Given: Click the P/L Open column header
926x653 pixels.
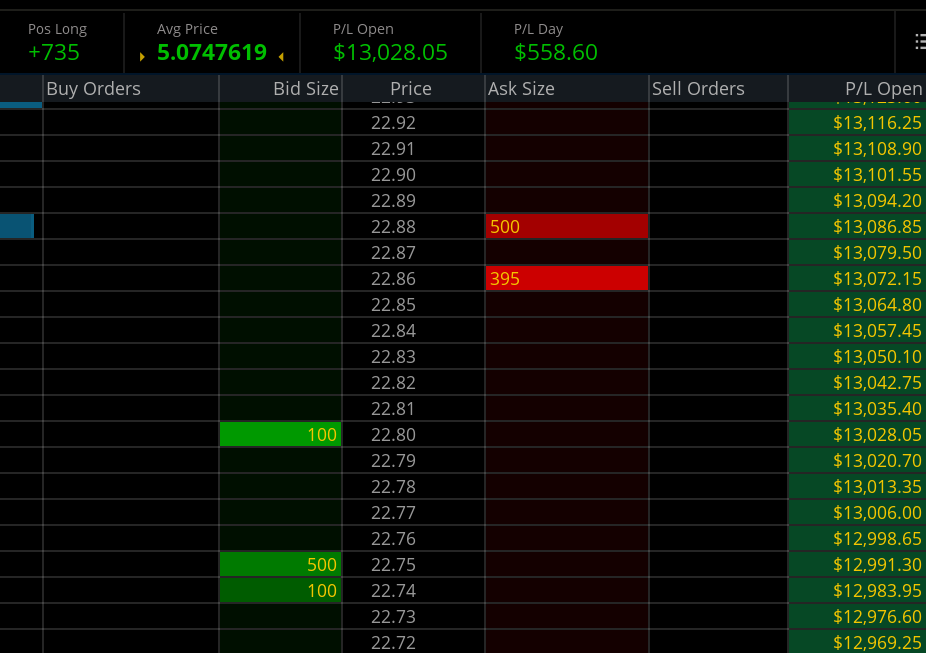Looking at the screenshot, I should click(857, 89).
